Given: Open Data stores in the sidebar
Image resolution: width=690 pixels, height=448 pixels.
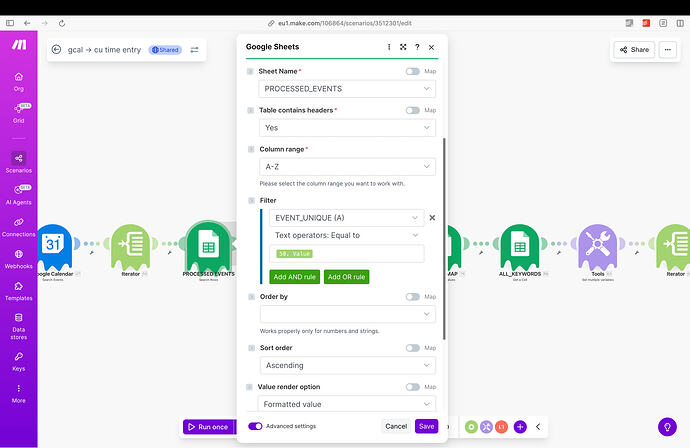Looking at the screenshot, I should 18,327.
